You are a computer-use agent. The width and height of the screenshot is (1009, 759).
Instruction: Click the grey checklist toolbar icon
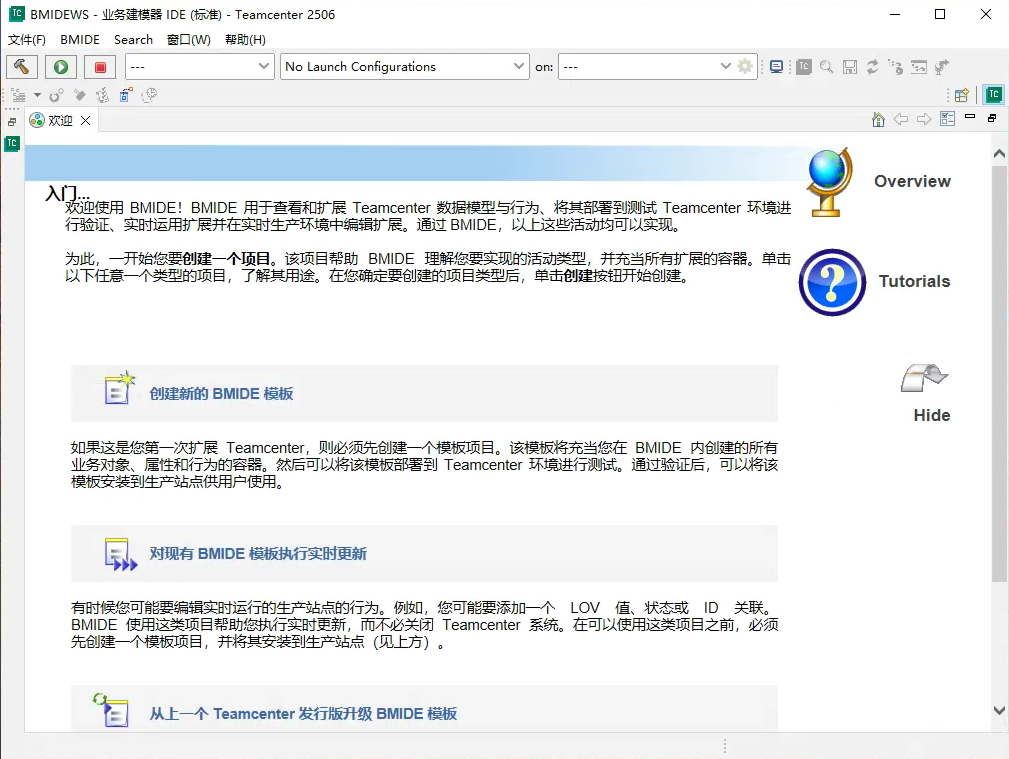point(102,96)
